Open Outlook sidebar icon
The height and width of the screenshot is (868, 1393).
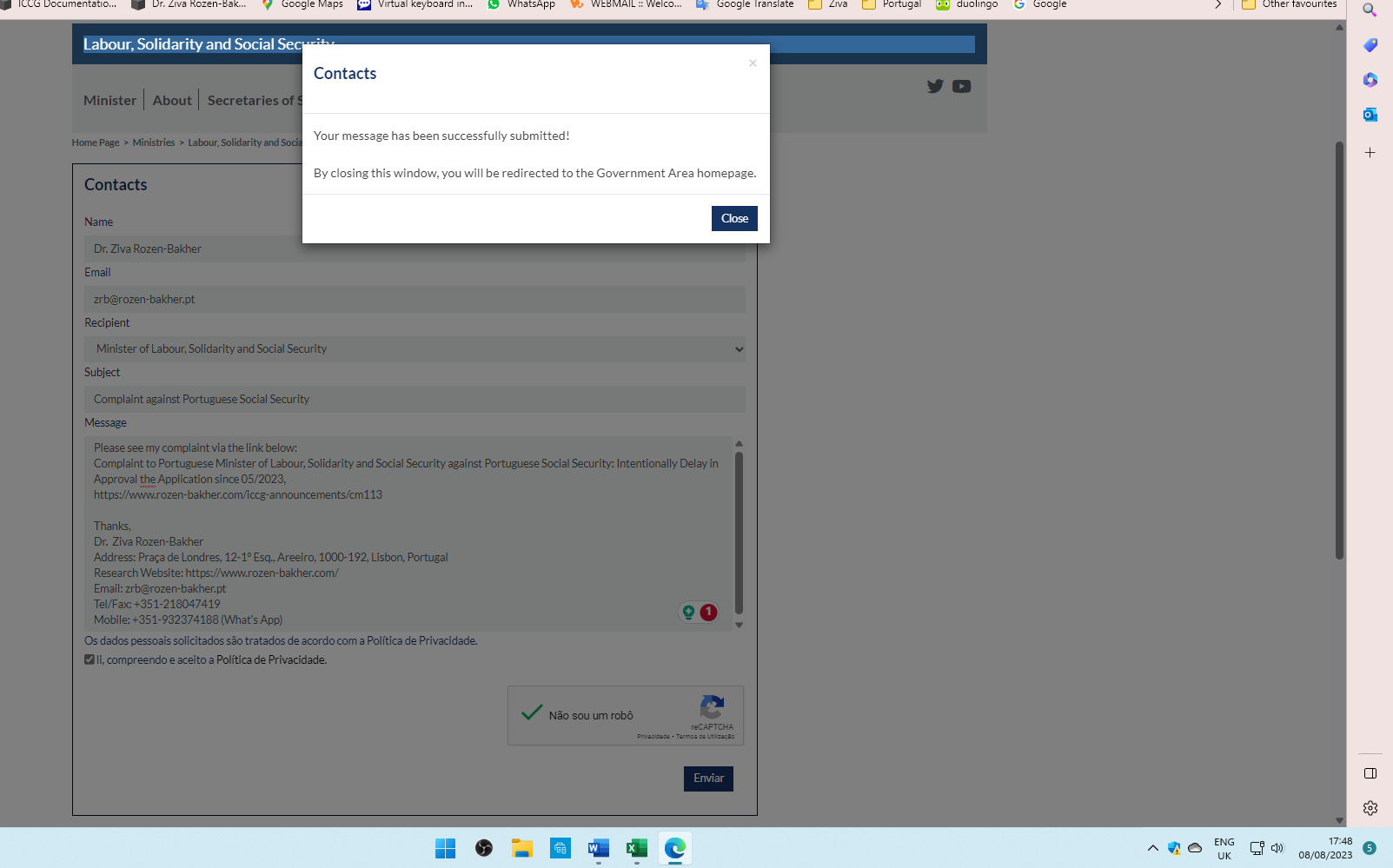pyautogui.click(x=1370, y=115)
